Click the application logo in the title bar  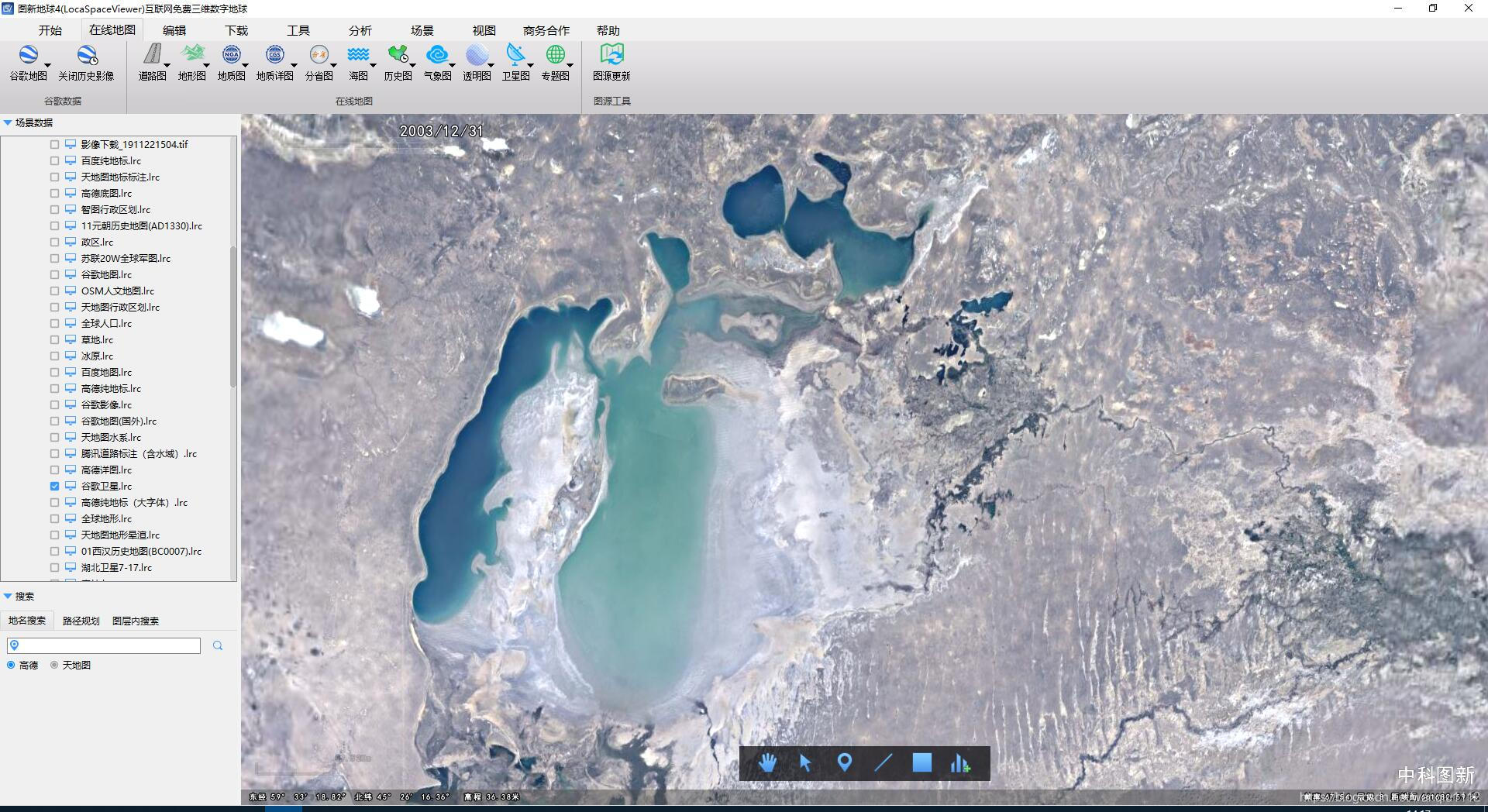[x=8, y=9]
